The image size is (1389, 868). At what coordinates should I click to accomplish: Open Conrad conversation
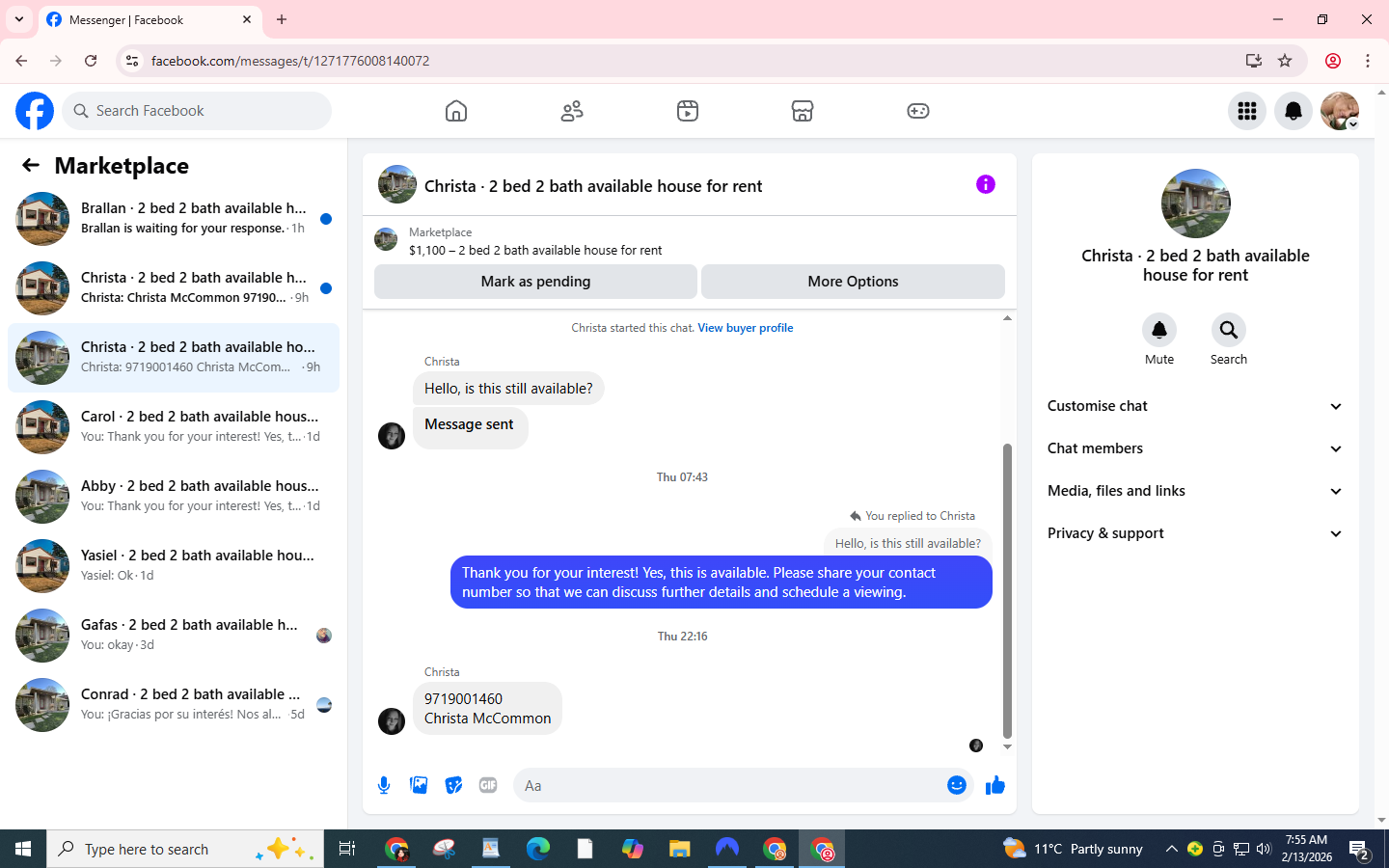tap(174, 705)
